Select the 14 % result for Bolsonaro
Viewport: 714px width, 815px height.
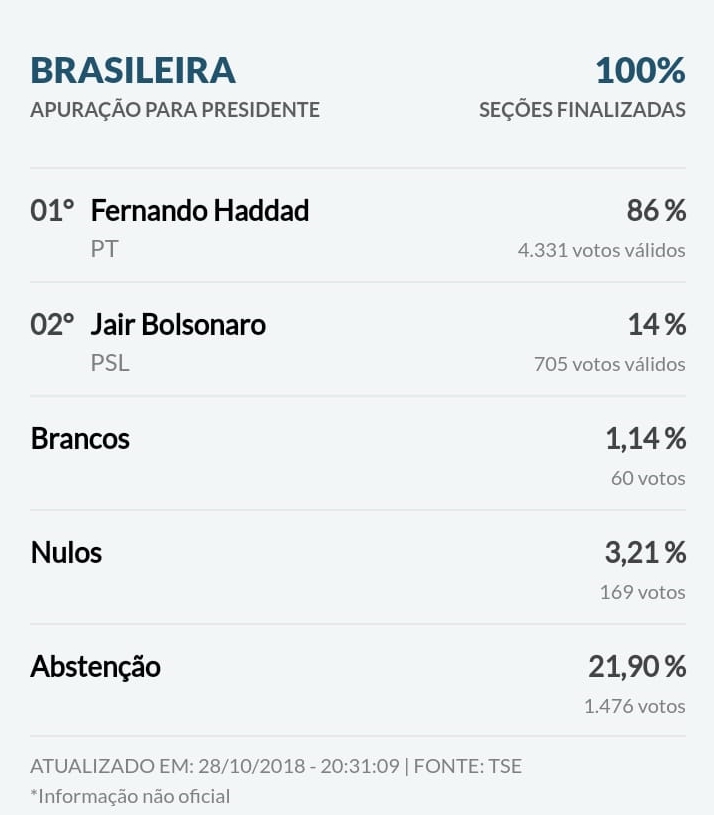click(657, 324)
